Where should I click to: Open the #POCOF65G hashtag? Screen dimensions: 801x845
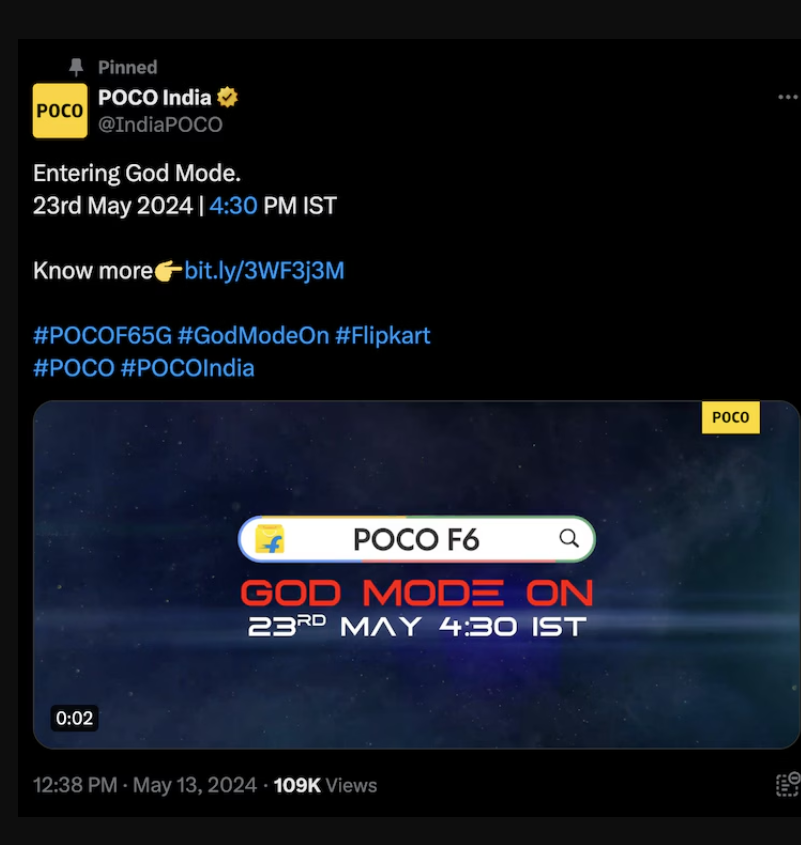point(102,335)
